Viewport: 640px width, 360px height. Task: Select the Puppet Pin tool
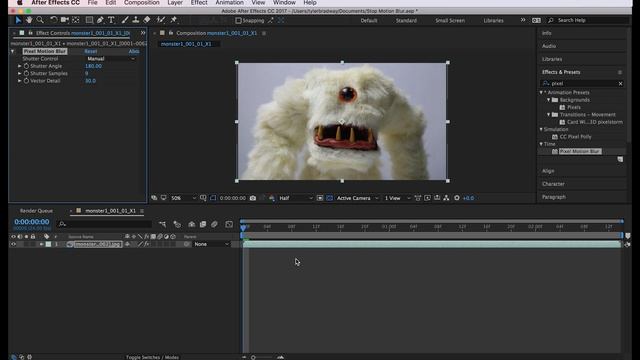click(173, 20)
